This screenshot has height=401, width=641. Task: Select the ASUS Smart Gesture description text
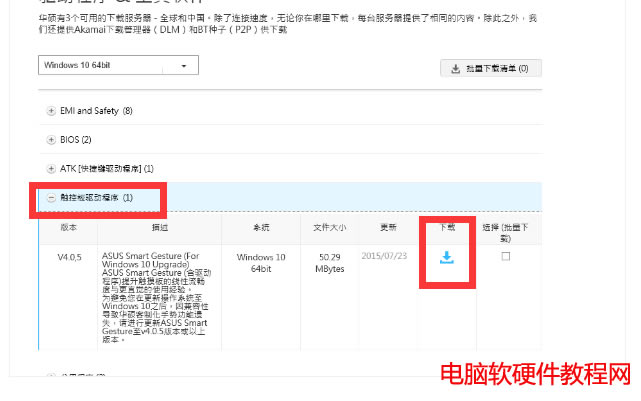tap(158, 297)
